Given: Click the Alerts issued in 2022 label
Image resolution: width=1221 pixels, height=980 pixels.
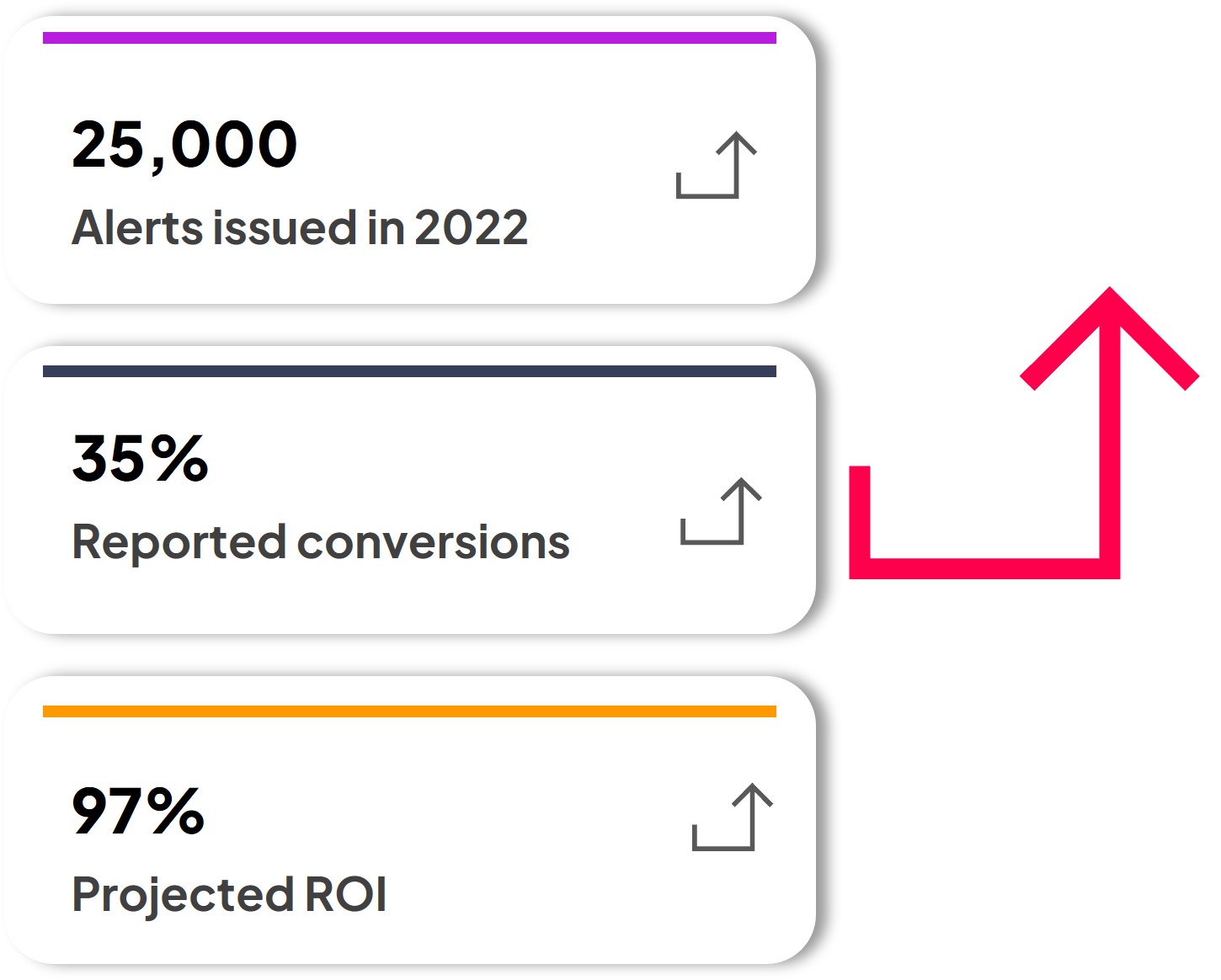Looking at the screenshot, I should [x=300, y=228].
